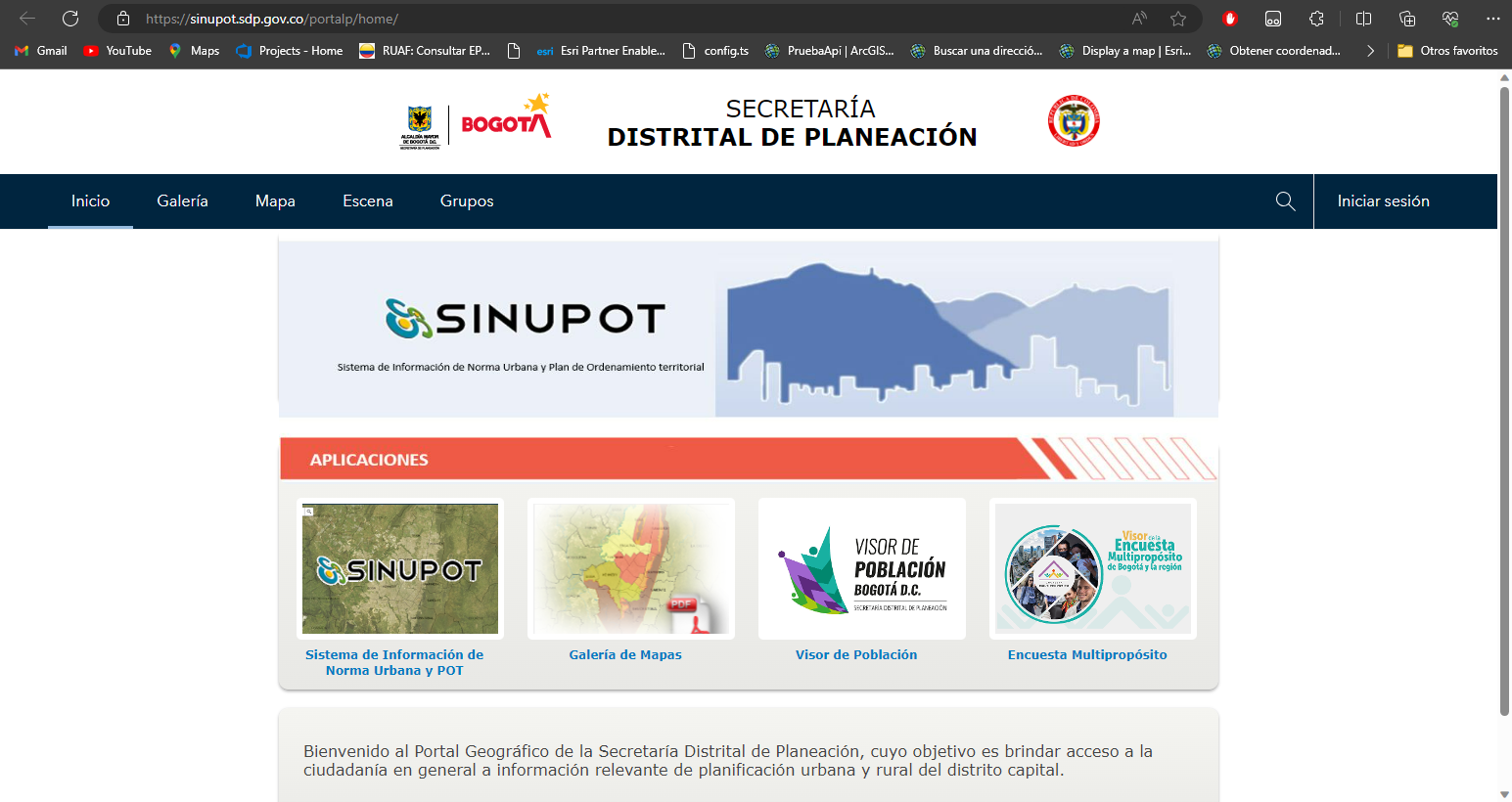Reload the page with the refresh icon
Viewport: 1512px width, 802px height.
tap(70, 19)
